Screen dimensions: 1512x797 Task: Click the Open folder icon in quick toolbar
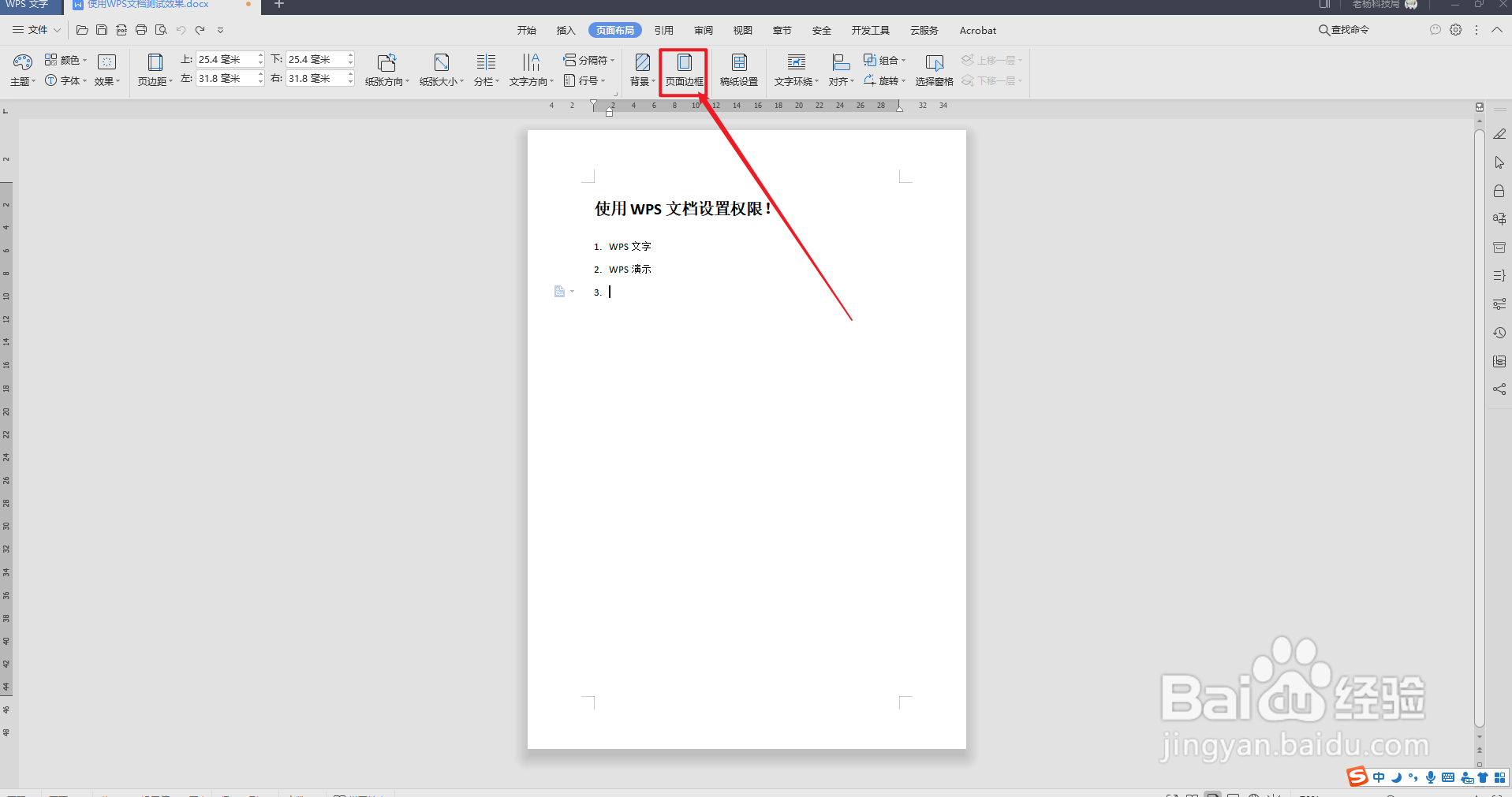click(82, 30)
